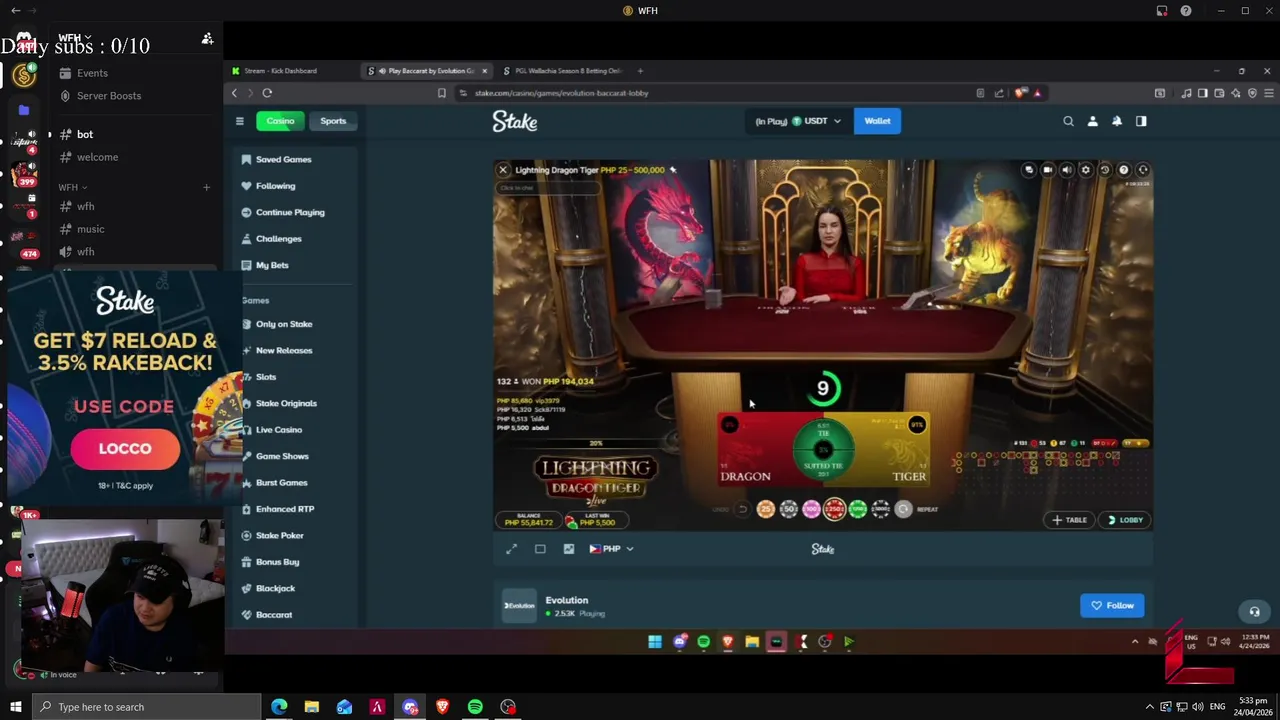Open Baccarat category
The width and height of the screenshot is (1280, 720).
[x=273, y=615]
